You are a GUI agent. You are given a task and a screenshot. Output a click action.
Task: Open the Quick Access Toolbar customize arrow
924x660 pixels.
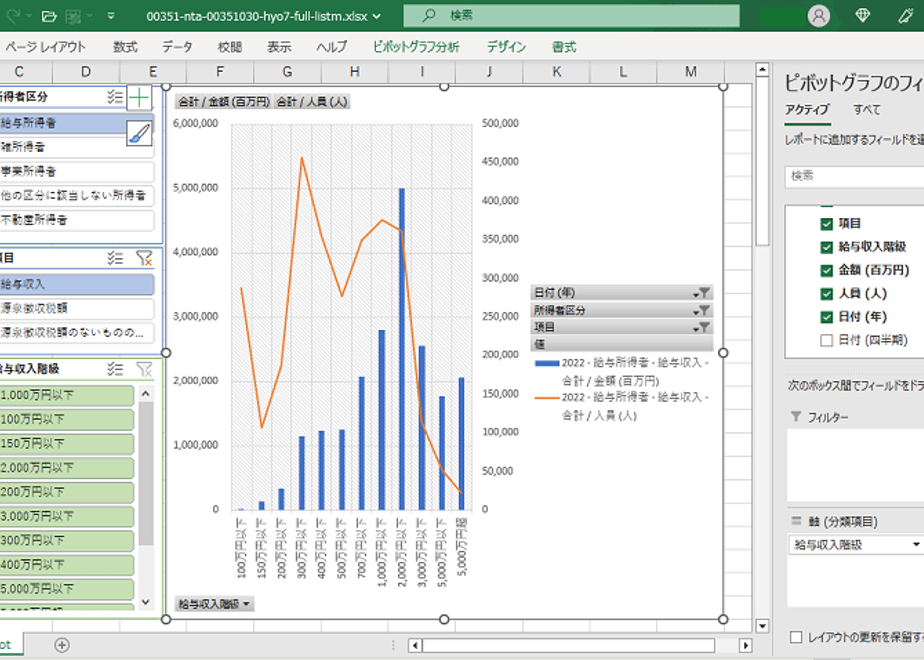[x=111, y=16]
